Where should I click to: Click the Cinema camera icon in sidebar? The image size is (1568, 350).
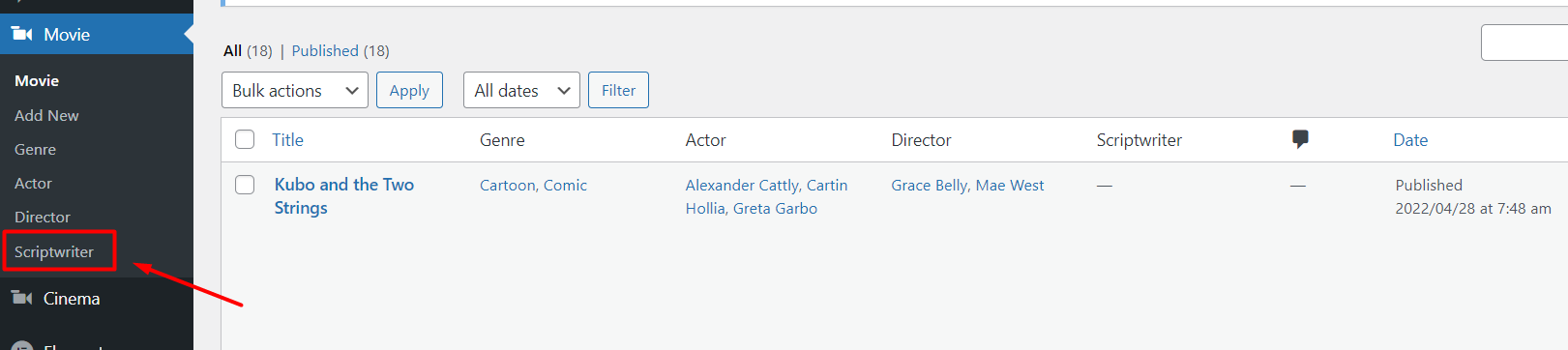(x=22, y=298)
